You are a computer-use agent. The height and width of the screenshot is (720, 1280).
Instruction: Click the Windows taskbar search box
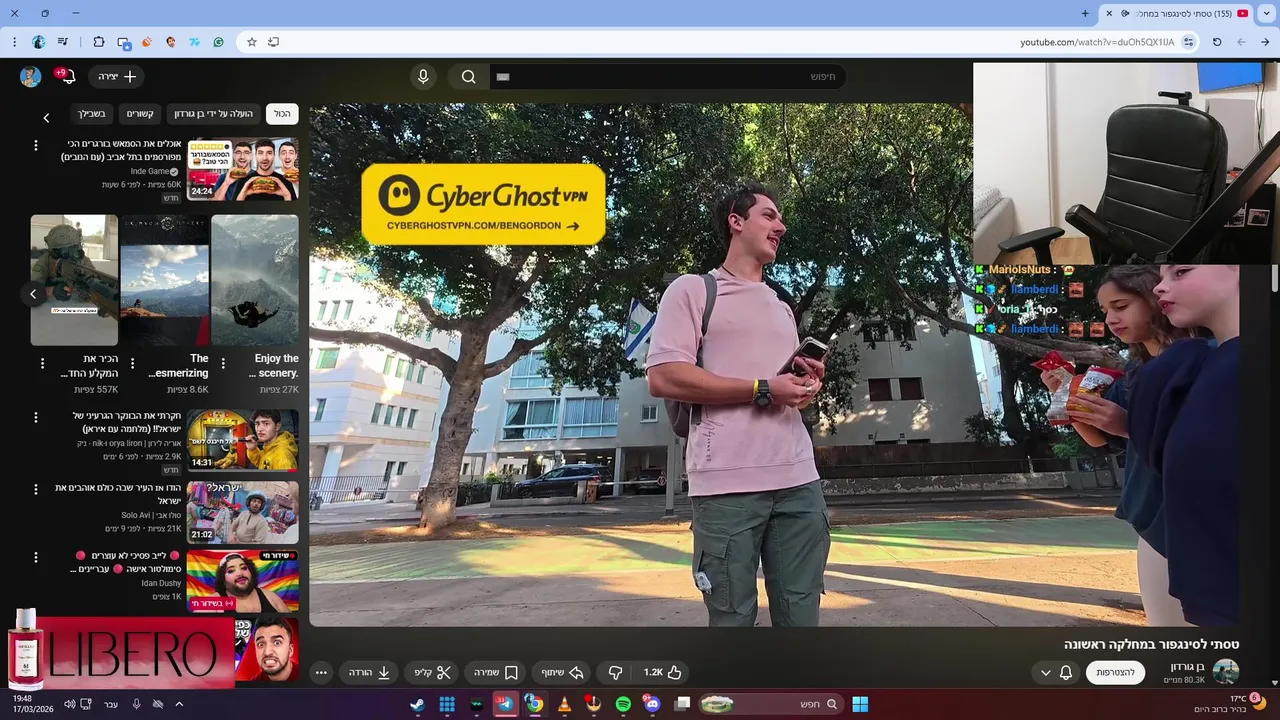[770, 704]
